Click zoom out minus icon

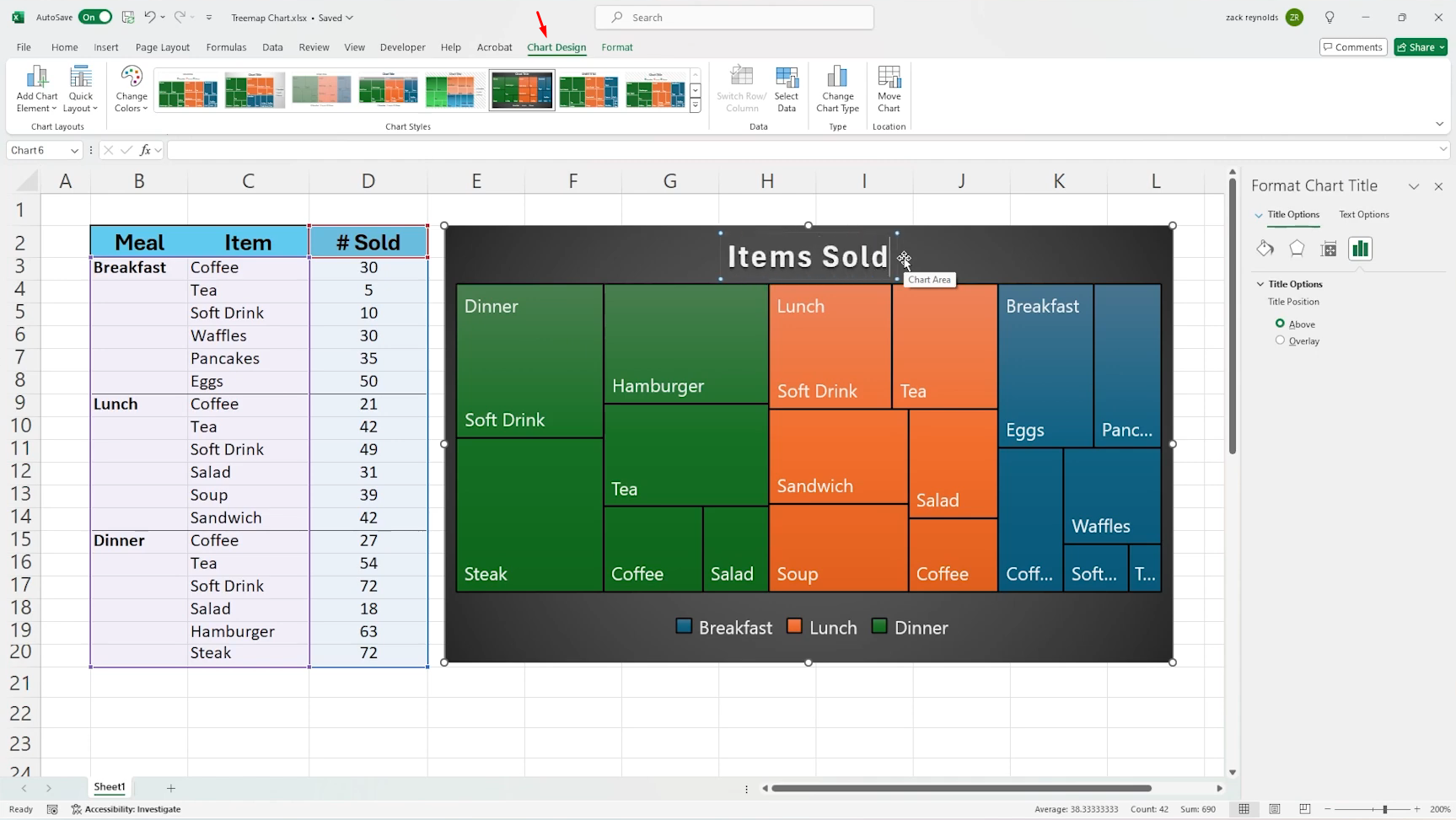point(1328,809)
